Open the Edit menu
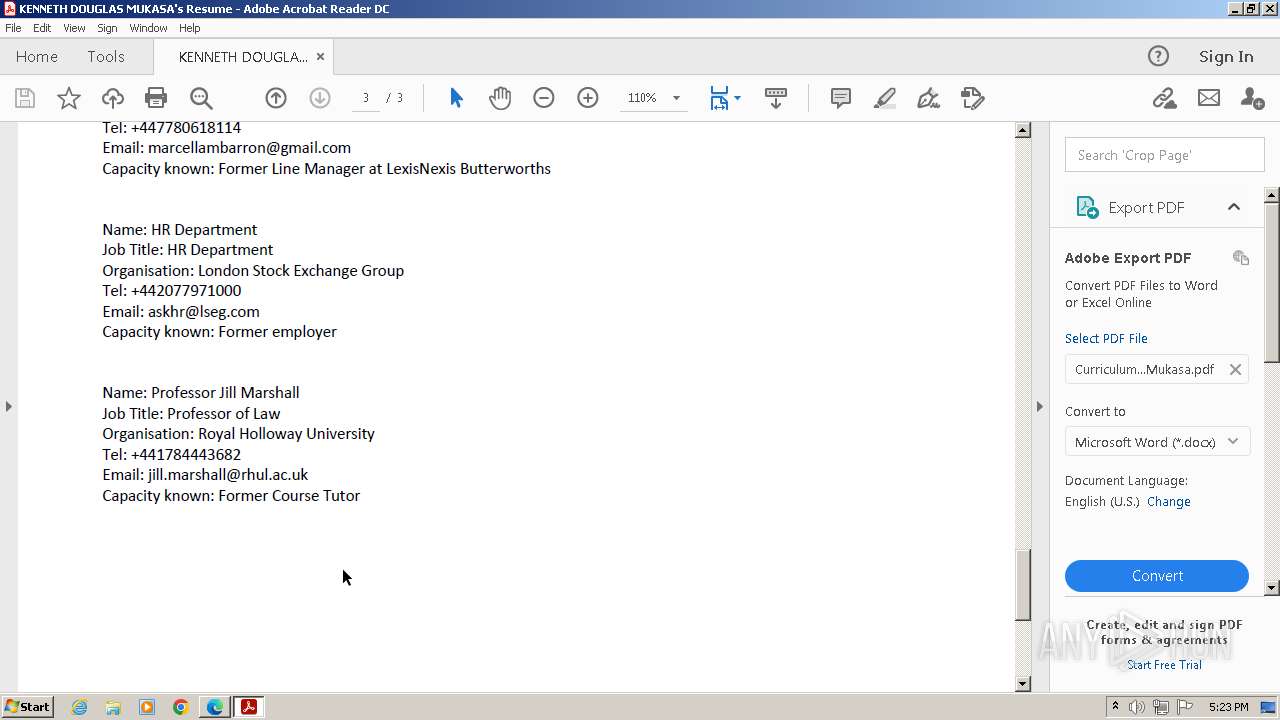 42,28
